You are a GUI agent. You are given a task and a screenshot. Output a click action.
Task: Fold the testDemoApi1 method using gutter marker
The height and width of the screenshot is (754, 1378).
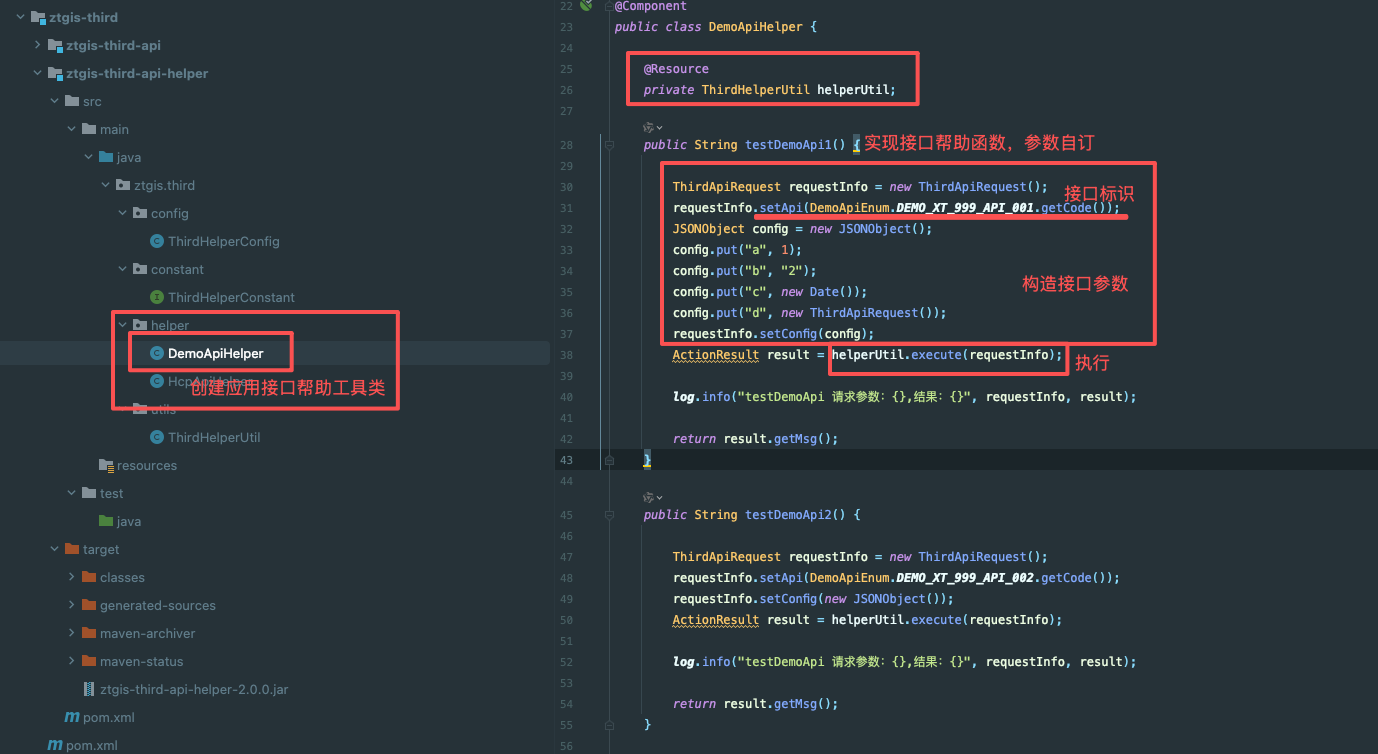[608, 145]
